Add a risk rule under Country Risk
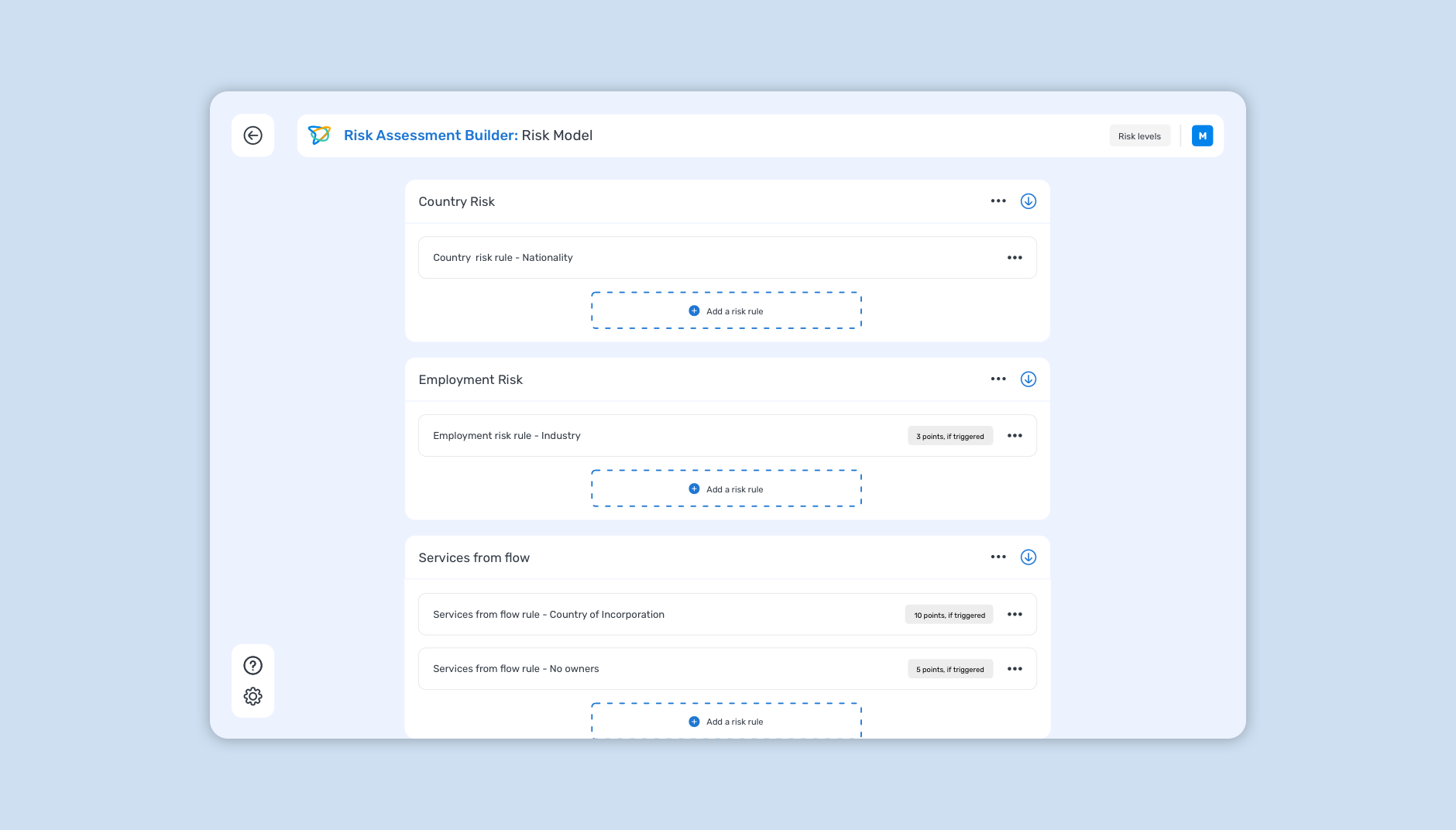Viewport: 1456px width, 830px height. [x=726, y=310]
